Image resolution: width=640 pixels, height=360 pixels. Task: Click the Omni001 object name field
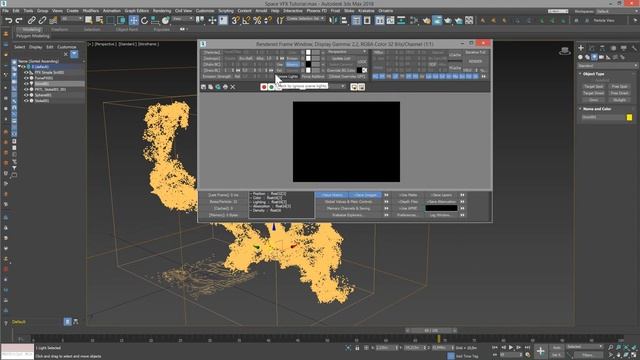coord(602,117)
